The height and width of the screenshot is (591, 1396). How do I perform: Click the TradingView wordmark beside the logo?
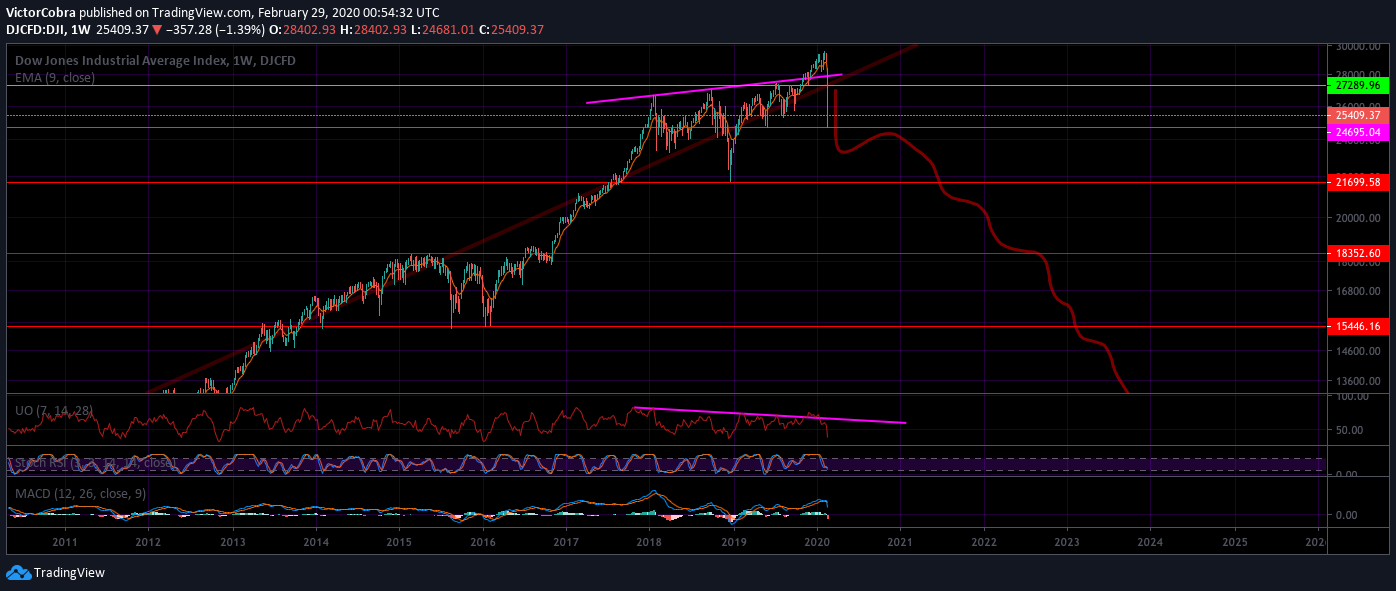coord(69,573)
